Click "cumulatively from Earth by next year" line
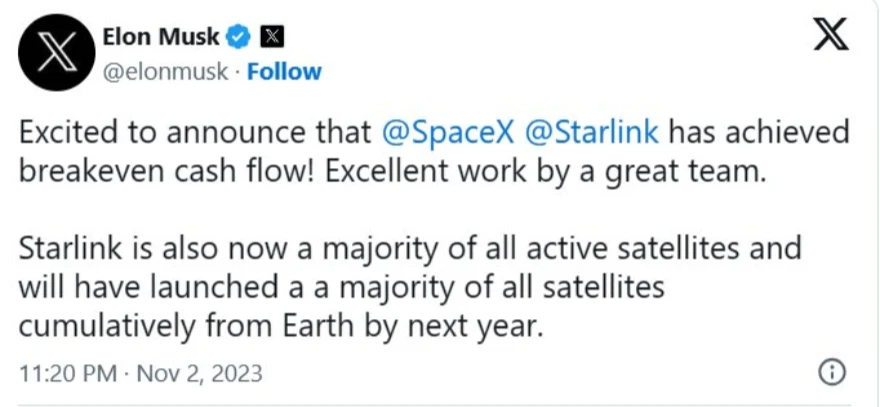 point(280,325)
